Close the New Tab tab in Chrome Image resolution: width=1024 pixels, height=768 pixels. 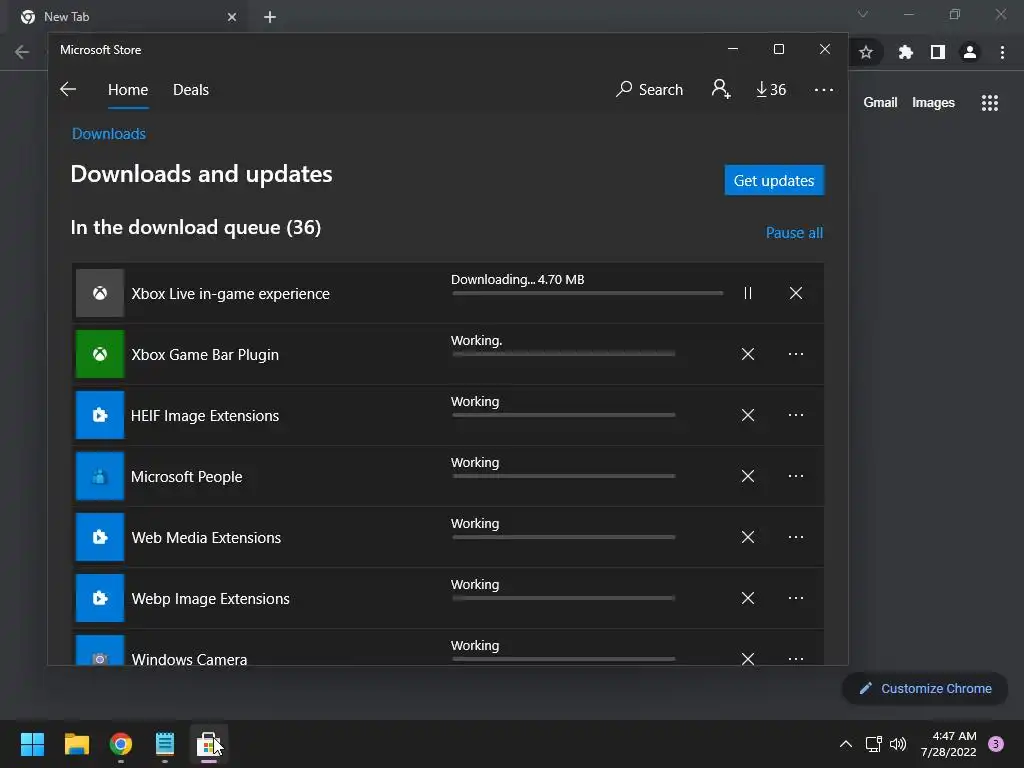coord(232,17)
